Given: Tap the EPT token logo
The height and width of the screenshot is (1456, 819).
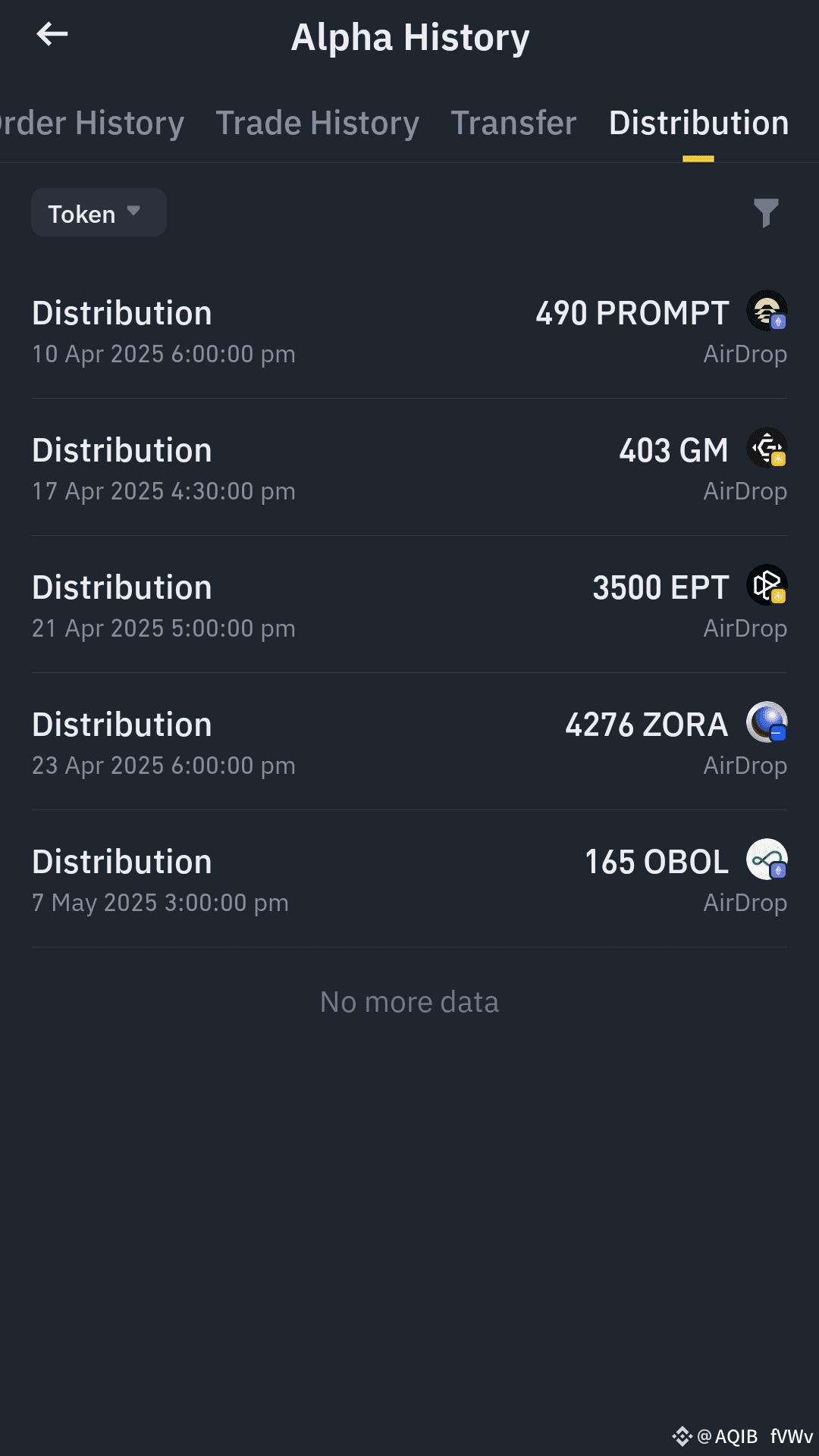Looking at the screenshot, I should [767, 585].
